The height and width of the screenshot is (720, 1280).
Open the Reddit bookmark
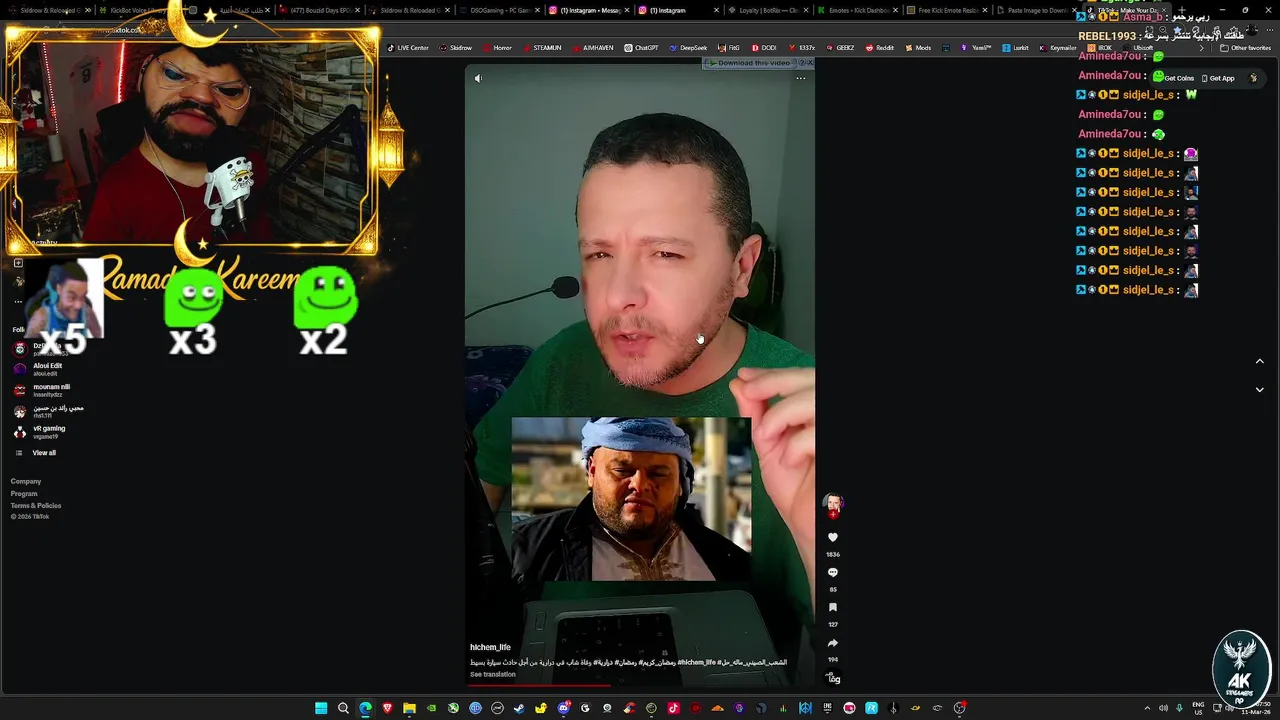[x=880, y=48]
